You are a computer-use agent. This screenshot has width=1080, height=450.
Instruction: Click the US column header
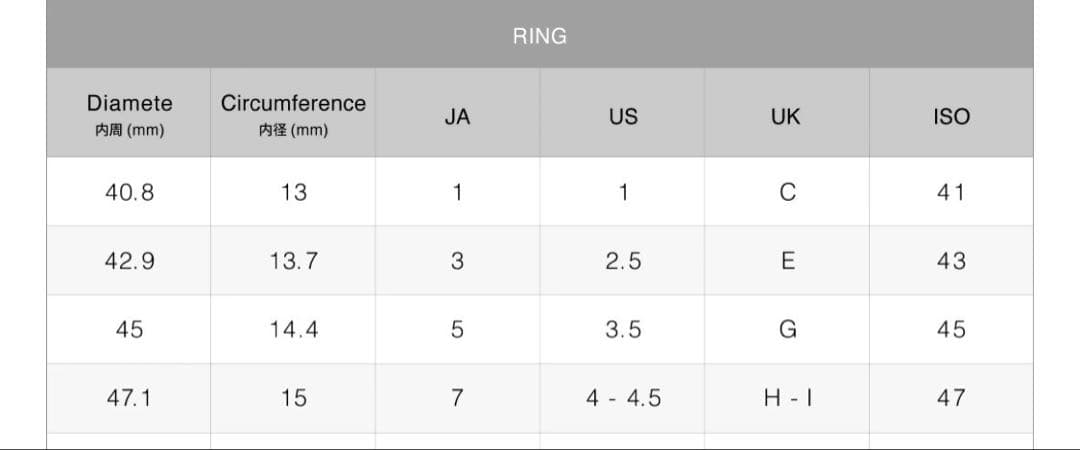click(x=622, y=116)
